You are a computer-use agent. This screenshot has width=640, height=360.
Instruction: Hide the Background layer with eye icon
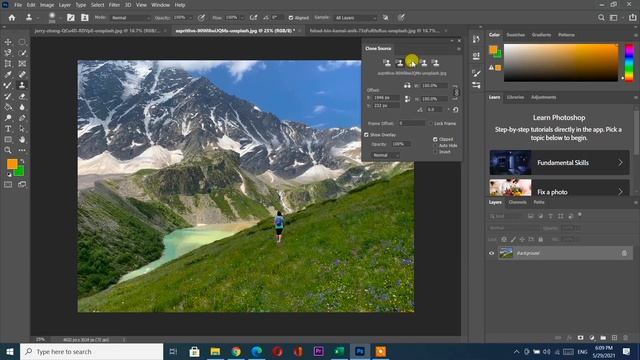pyautogui.click(x=491, y=253)
